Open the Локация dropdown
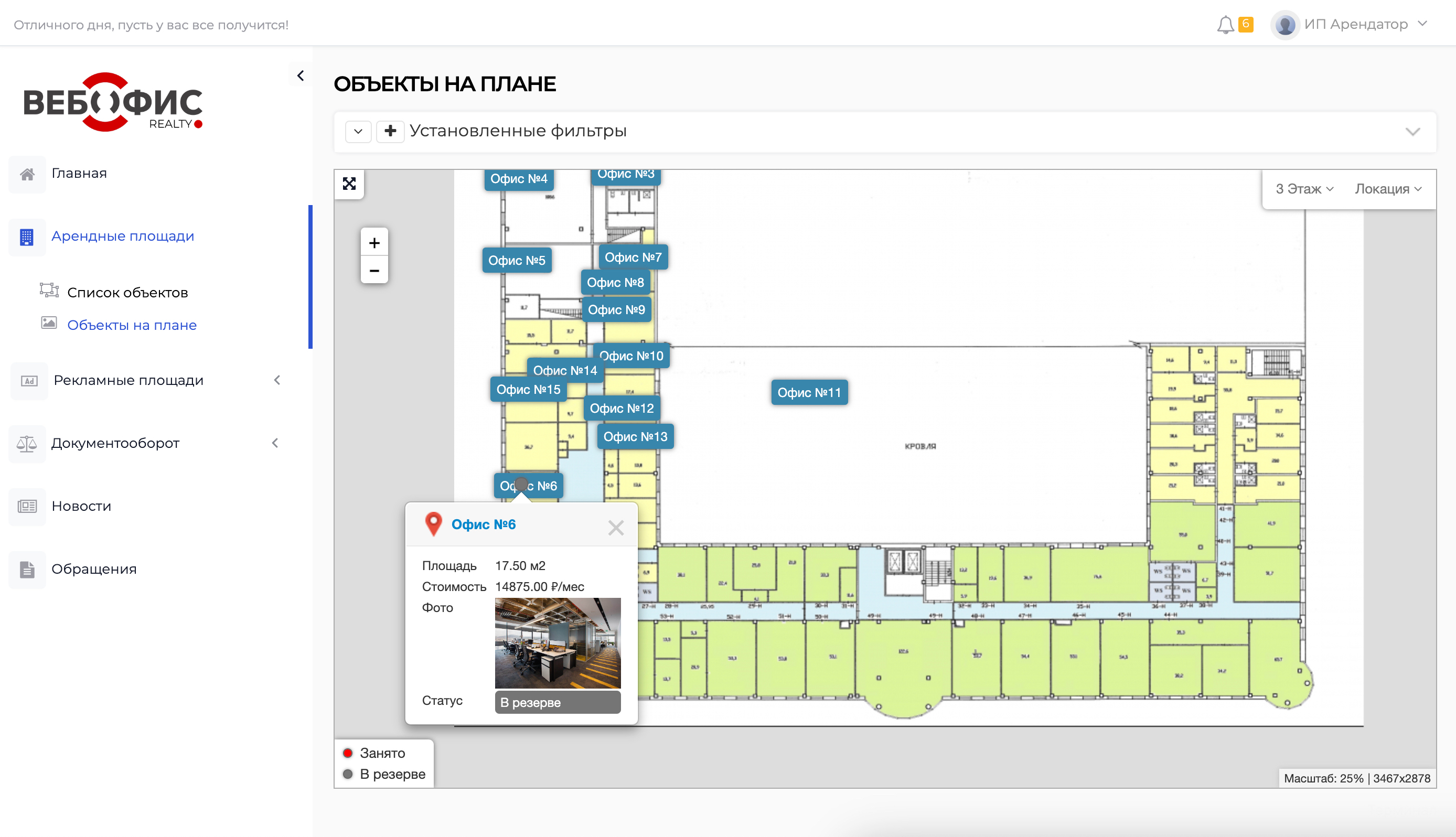 [1388, 189]
